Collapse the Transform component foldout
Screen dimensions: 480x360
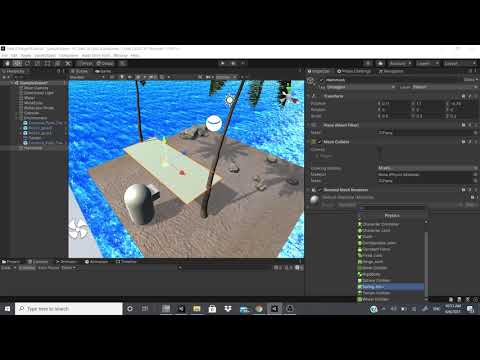(309, 96)
